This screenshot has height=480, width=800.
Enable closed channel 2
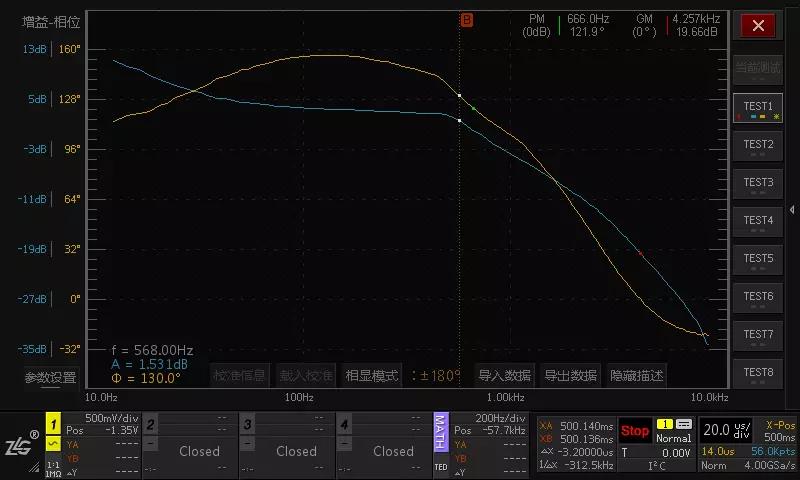199,451
